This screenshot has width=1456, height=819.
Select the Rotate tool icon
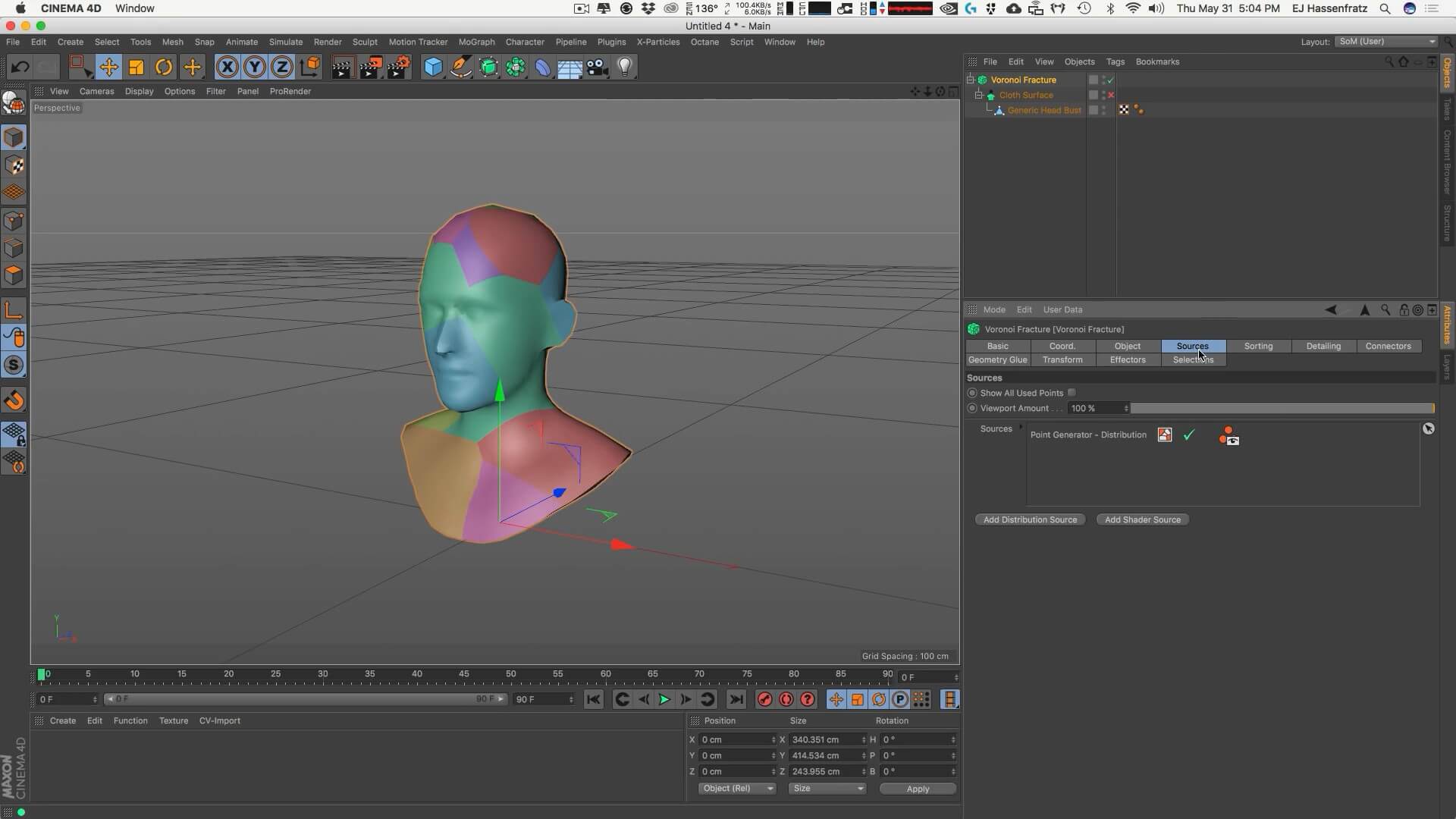click(164, 67)
